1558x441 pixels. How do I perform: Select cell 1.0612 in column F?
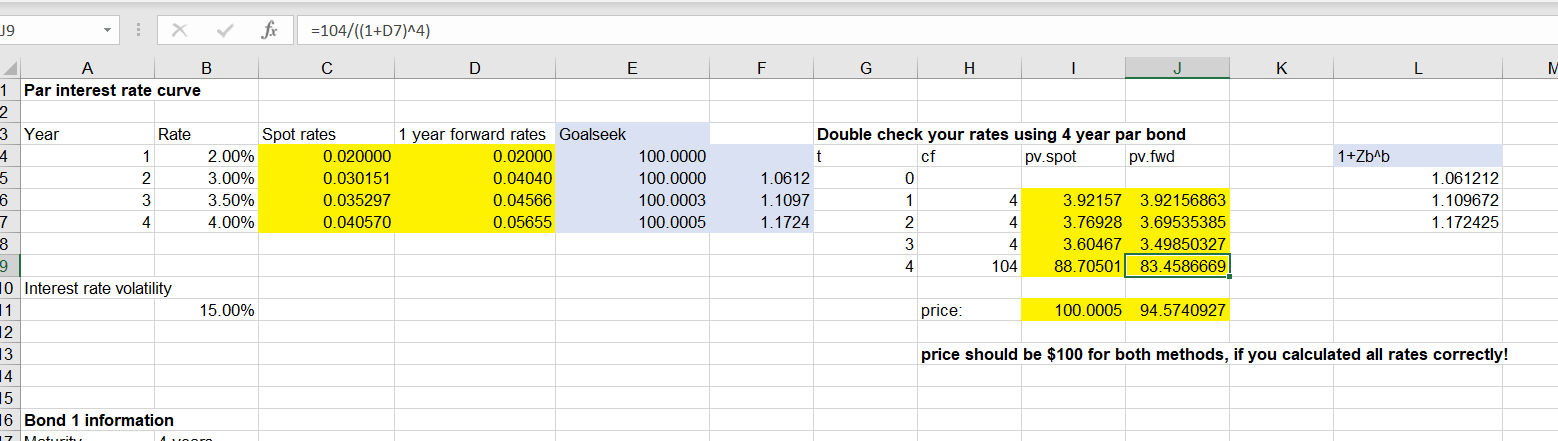pyautogui.click(x=762, y=178)
